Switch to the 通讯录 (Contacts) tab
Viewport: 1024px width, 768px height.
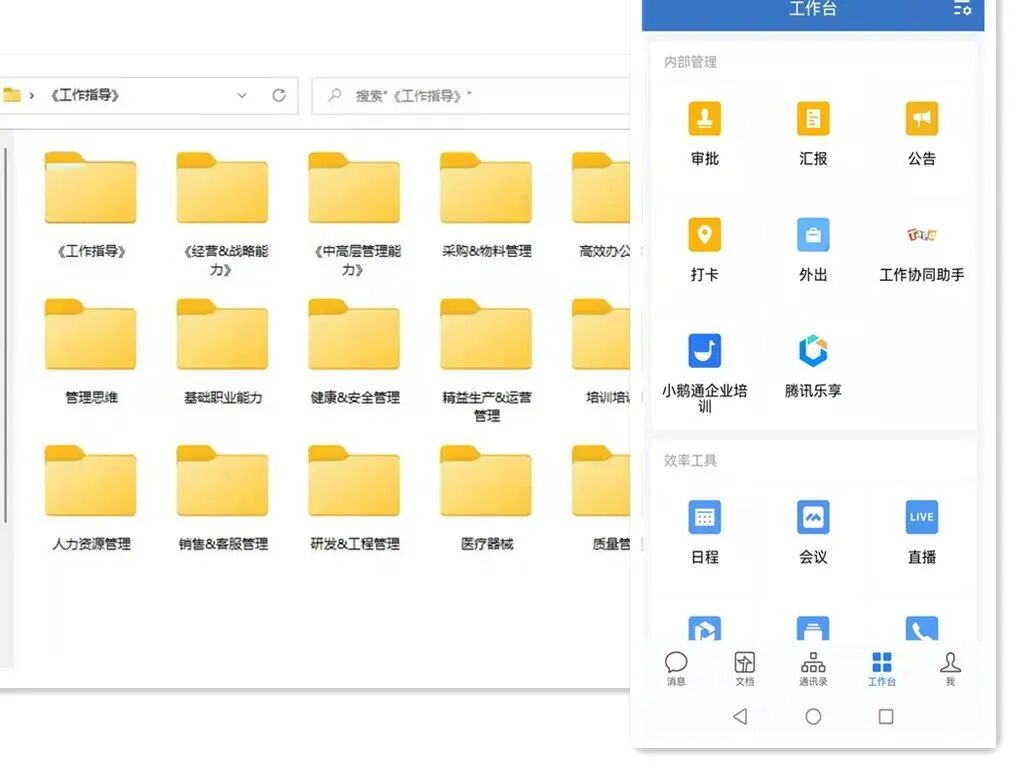pos(813,667)
